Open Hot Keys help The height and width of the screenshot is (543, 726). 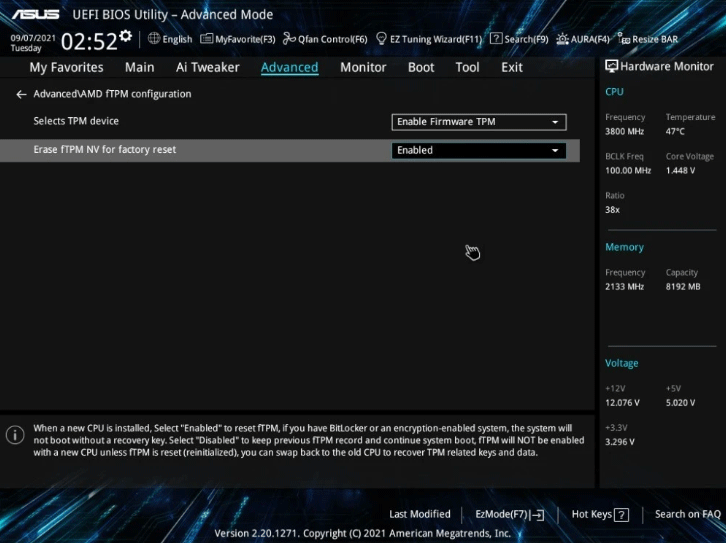click(600, 514)
